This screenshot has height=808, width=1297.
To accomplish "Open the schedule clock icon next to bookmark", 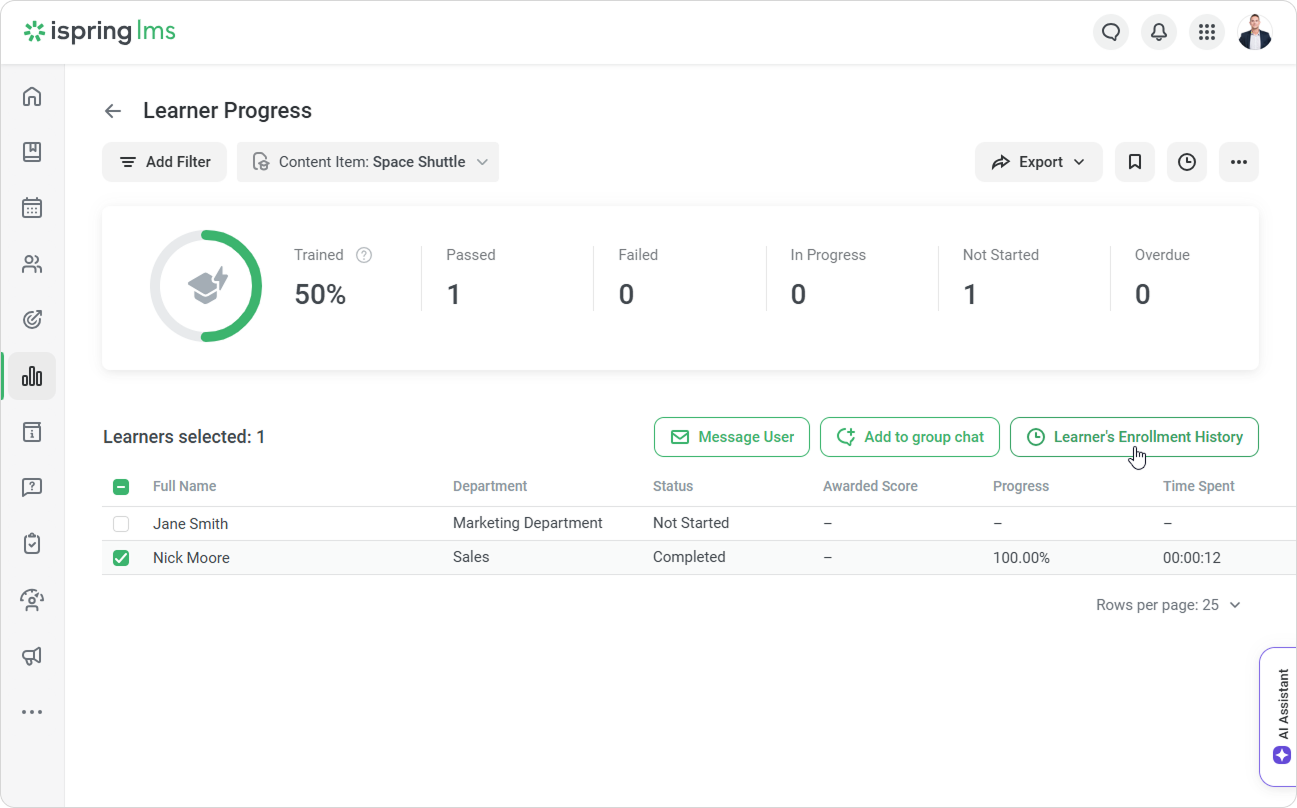I will pos(1187,162).
